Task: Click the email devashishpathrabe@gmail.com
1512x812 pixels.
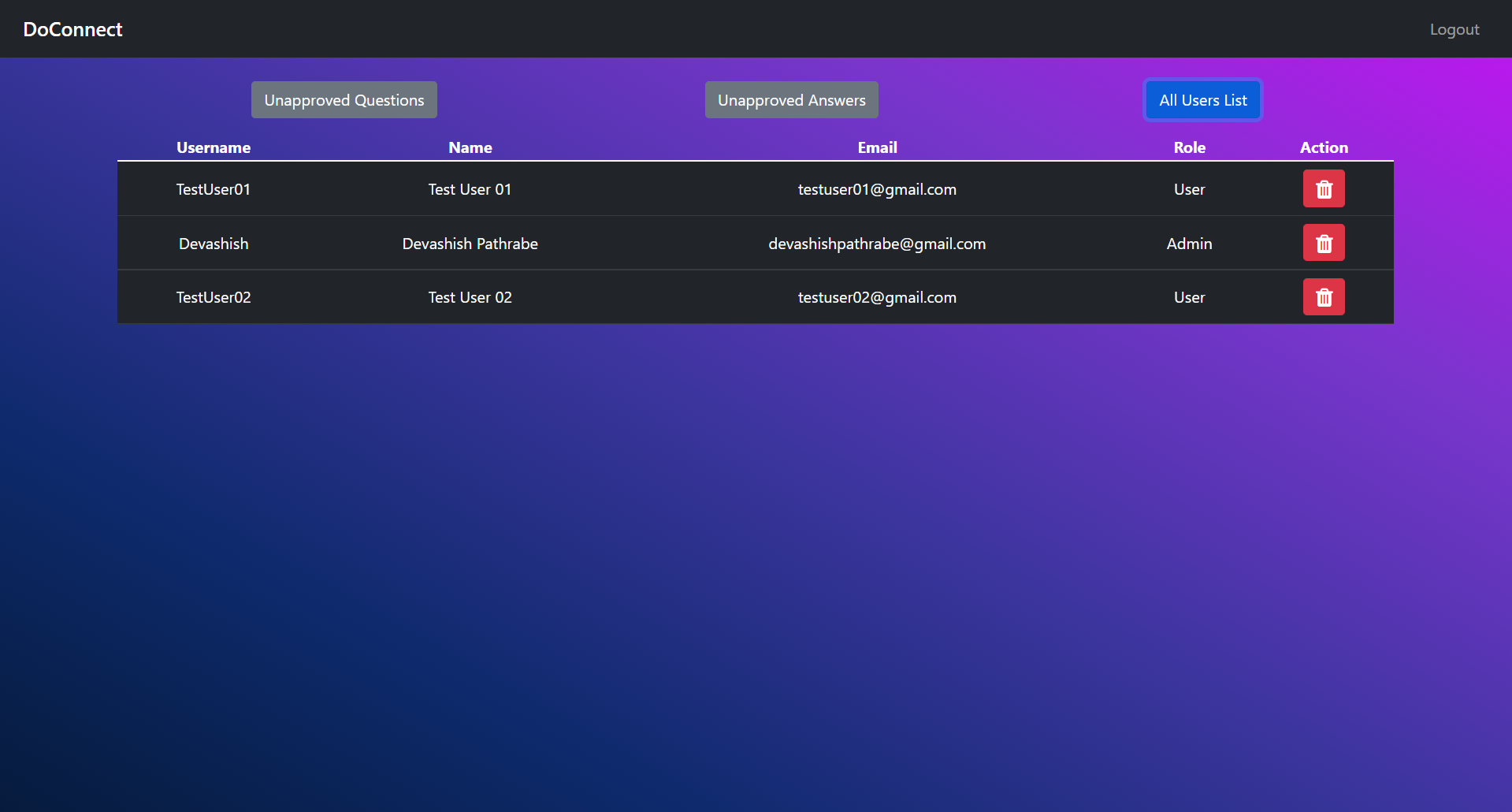Action: [877, 244]
